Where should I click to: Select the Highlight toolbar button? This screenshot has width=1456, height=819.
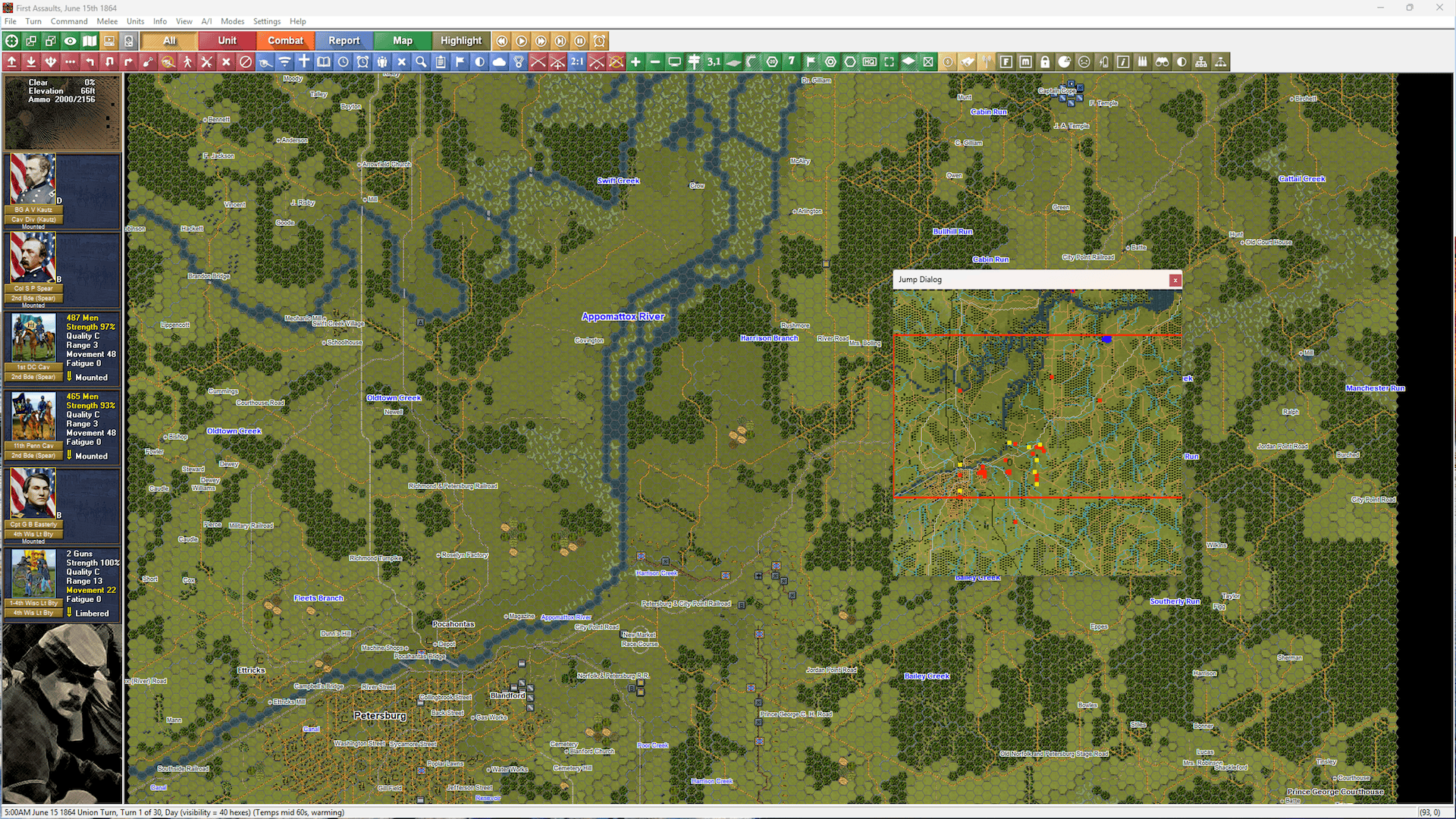click(x=460, y=41)
